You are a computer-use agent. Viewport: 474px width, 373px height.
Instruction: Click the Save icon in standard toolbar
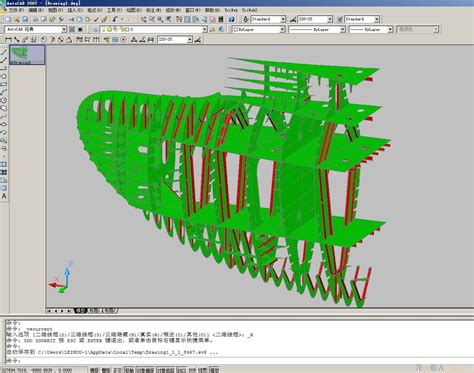coord(25,19)
